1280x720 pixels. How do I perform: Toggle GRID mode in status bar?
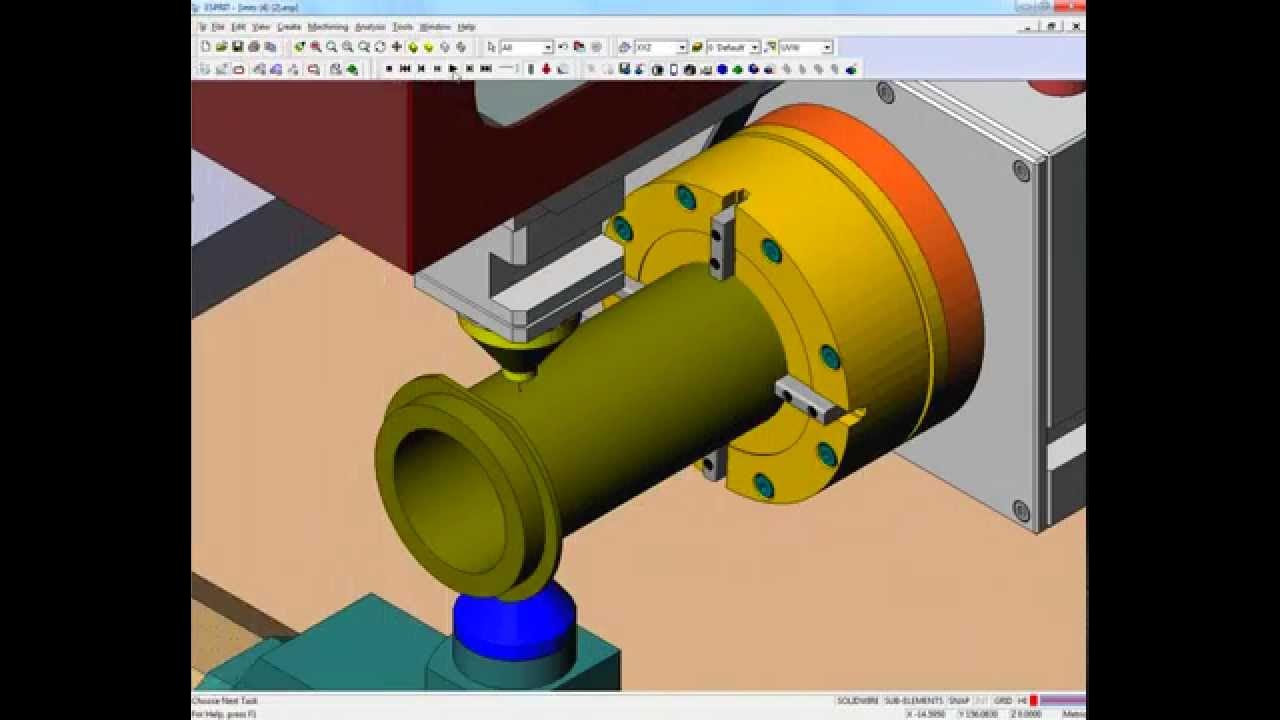[x=1003, y=701]
